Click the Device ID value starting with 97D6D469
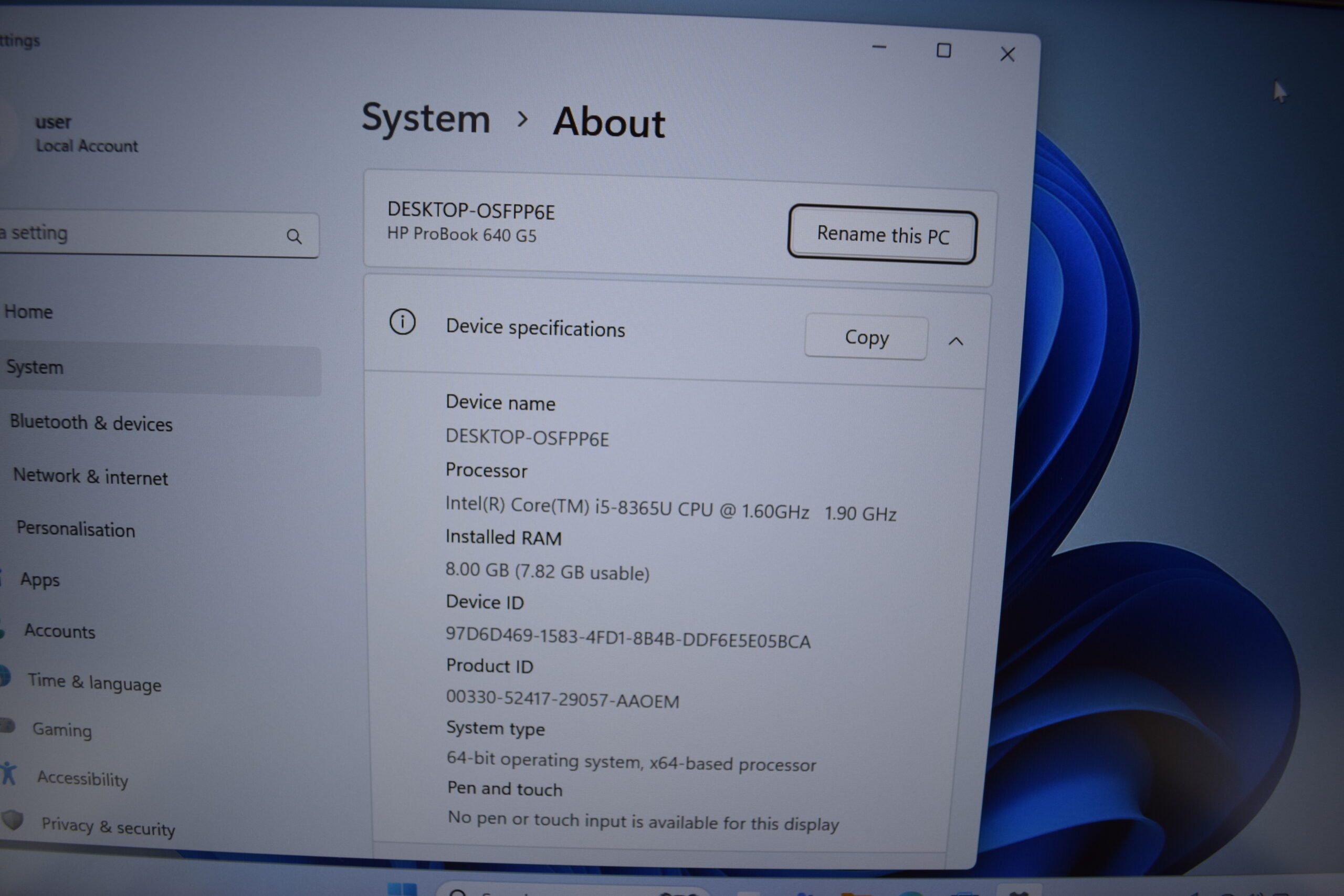Viewport: 1344px width, 896px height. pos(628,638)
